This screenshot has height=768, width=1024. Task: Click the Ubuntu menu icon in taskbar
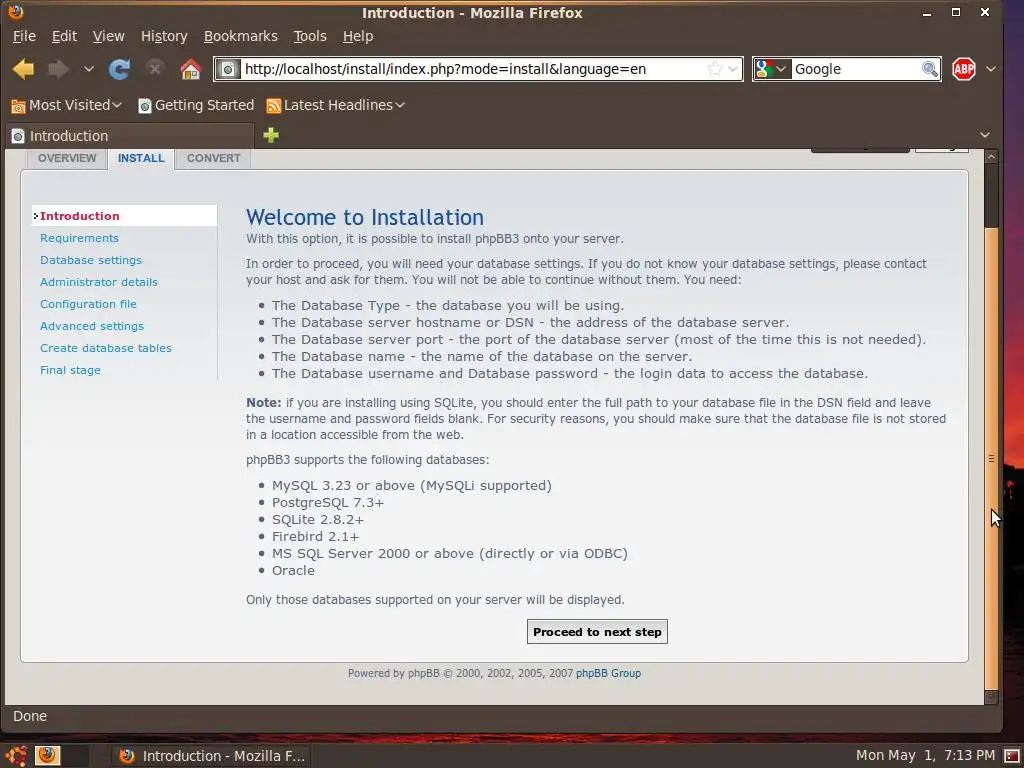coord(16,756)
